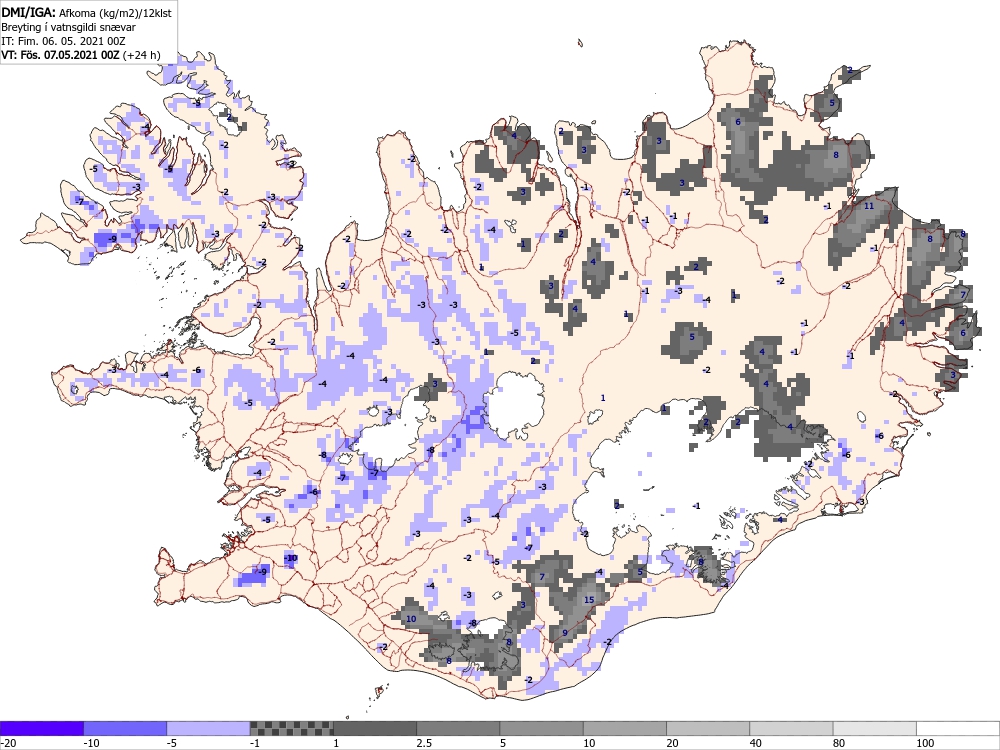Click the medium blue -10 to -5 legend swatch
This screenshot has height=750, width=1000.
coord(125,728)
